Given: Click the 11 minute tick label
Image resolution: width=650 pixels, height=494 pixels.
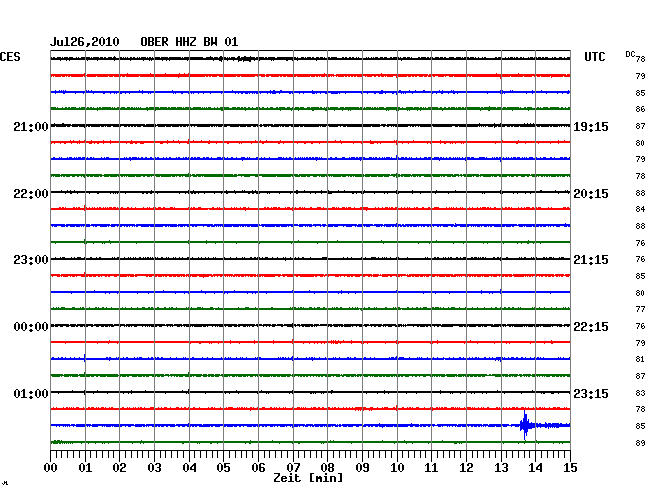Looking at the screenshot, I should tap(431, 467).
